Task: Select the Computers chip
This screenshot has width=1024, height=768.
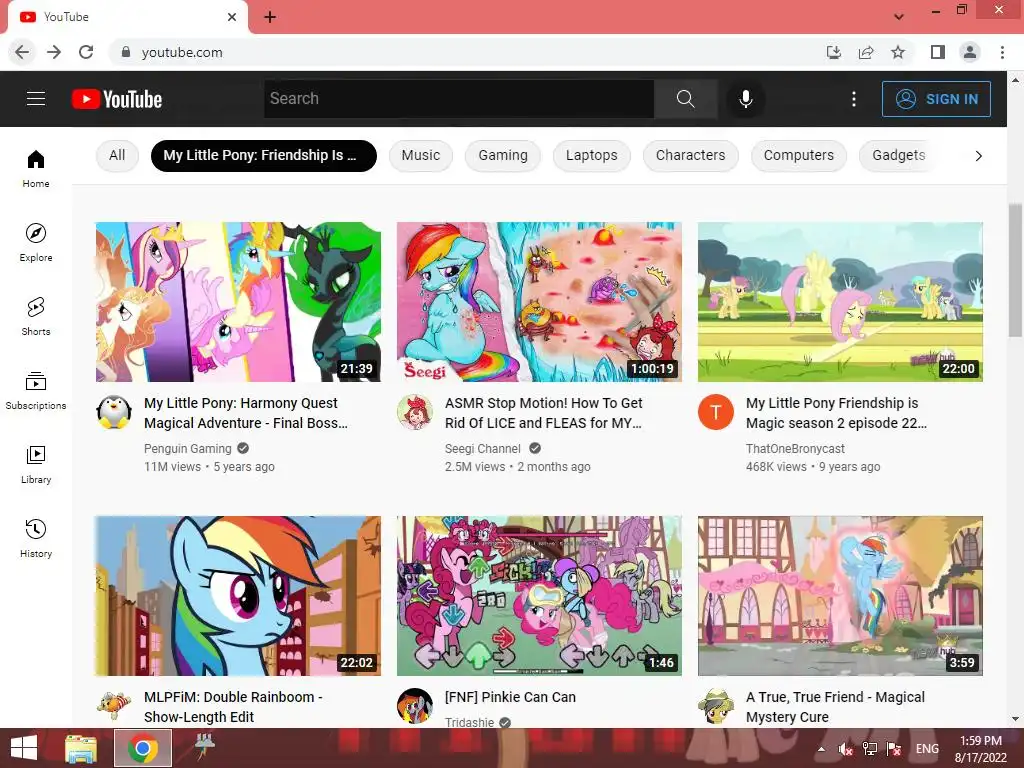Action: click(799, 155)
